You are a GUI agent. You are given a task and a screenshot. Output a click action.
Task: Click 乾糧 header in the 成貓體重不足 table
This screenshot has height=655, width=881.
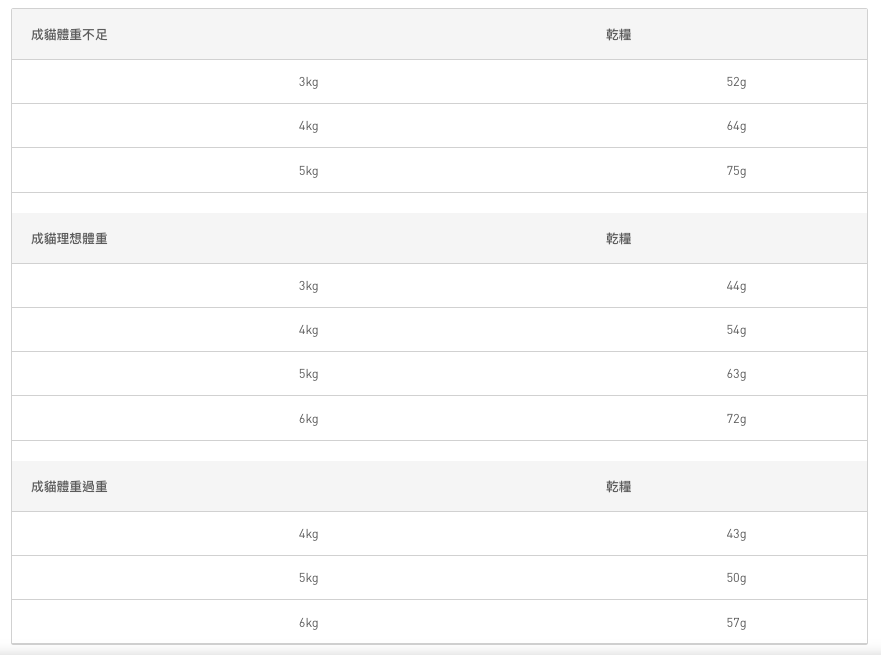tap(619, 35)
